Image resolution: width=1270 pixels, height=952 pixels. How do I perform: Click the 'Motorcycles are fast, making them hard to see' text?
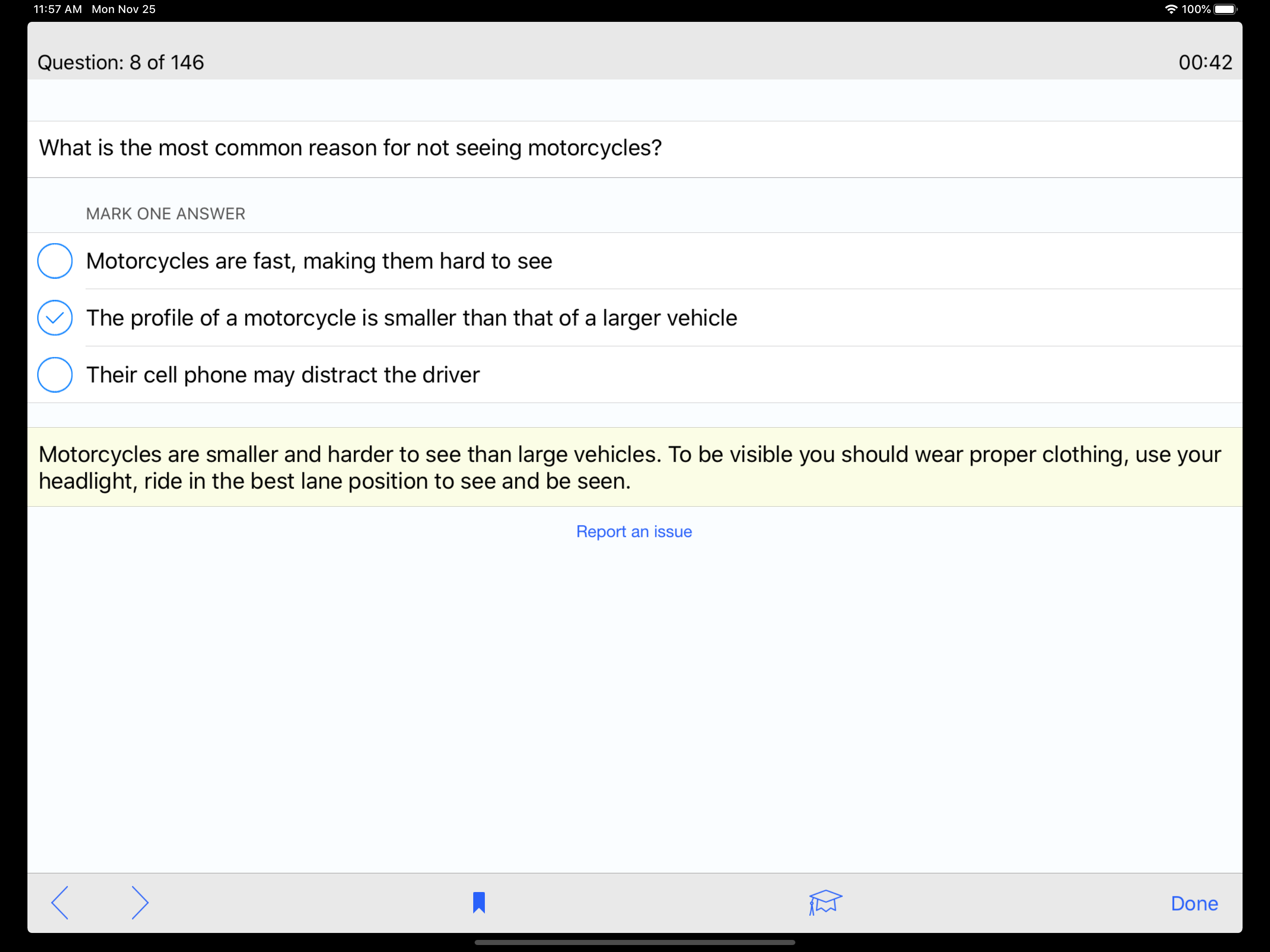(x=319, y=261)
